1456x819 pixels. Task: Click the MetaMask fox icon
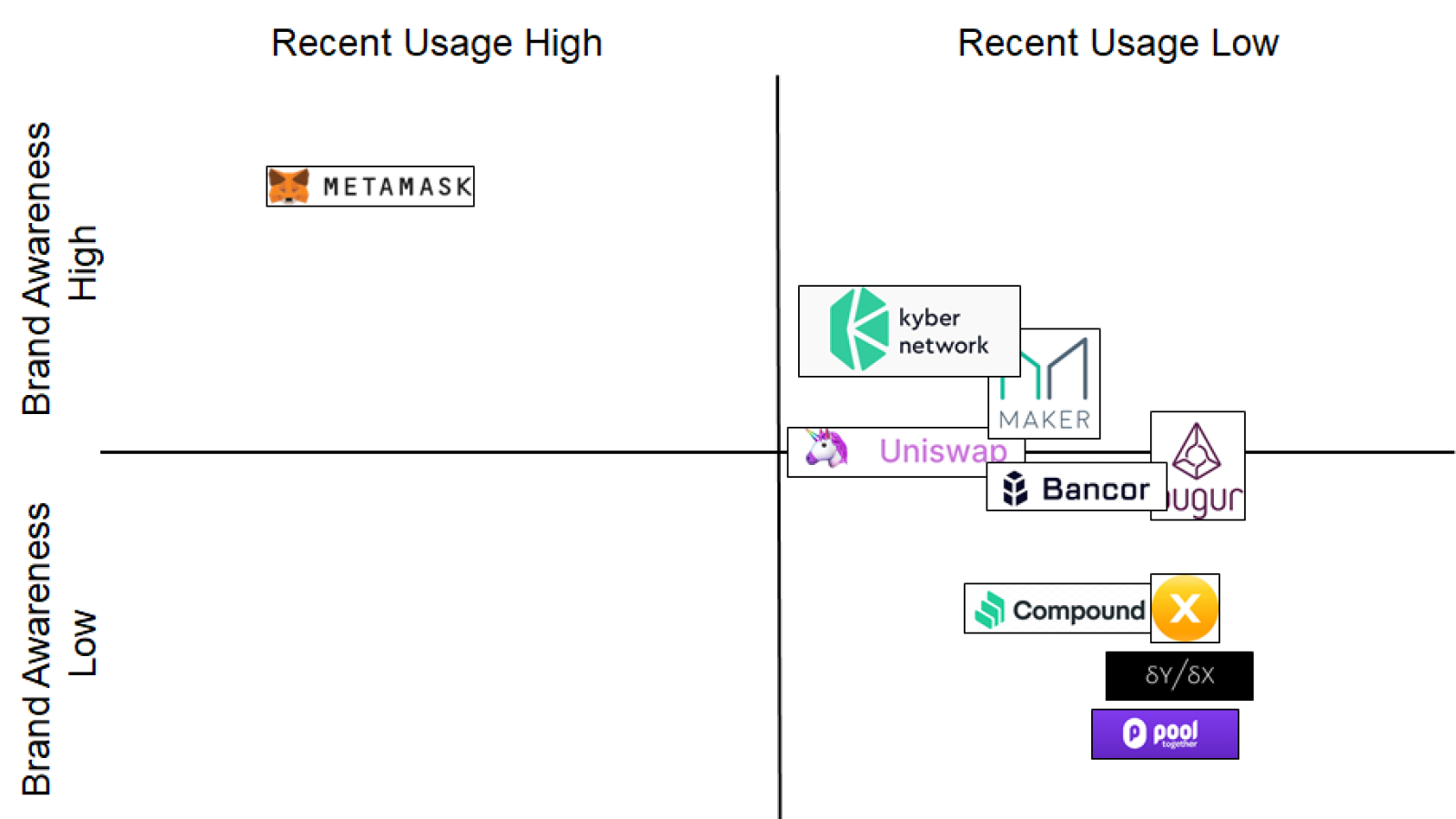pos(288,187)
